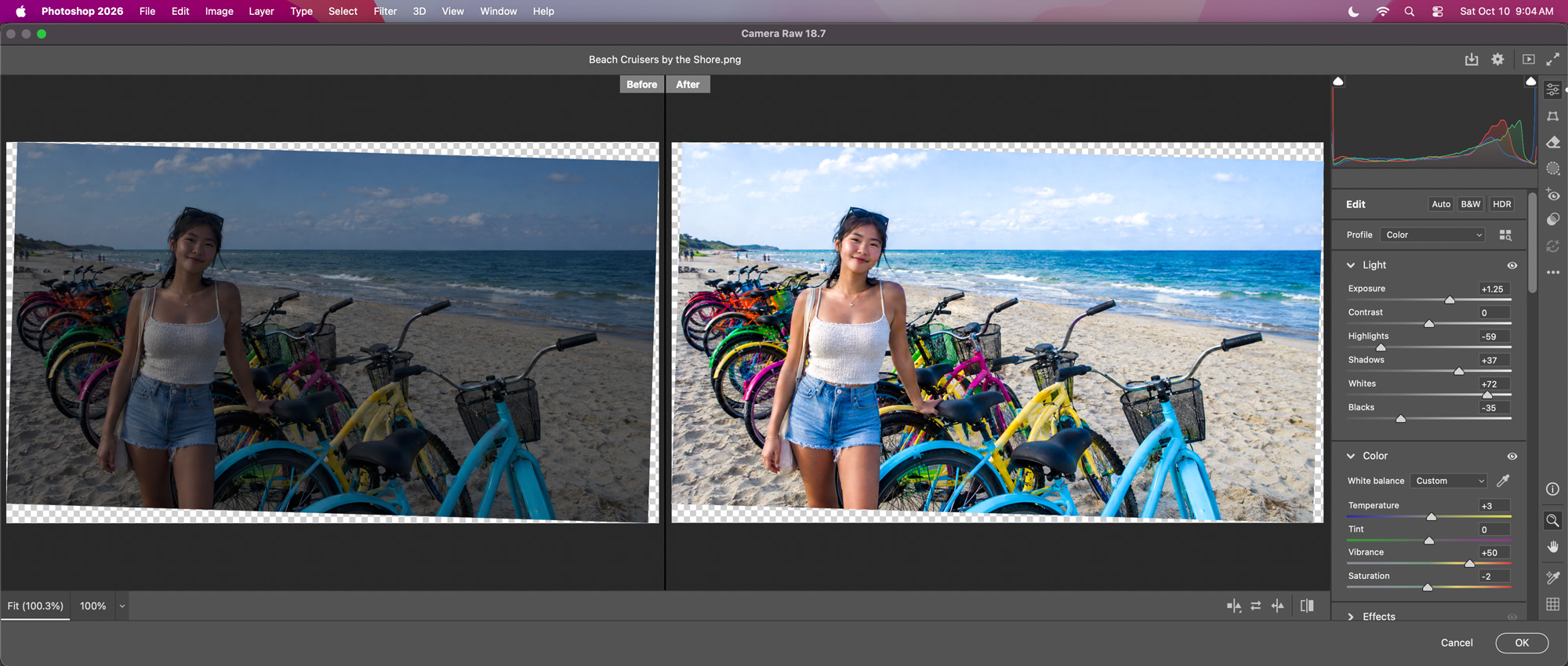Toggle highlight clipping warning in histogram
This screenshot has height=666, width=1568.
1530,82
